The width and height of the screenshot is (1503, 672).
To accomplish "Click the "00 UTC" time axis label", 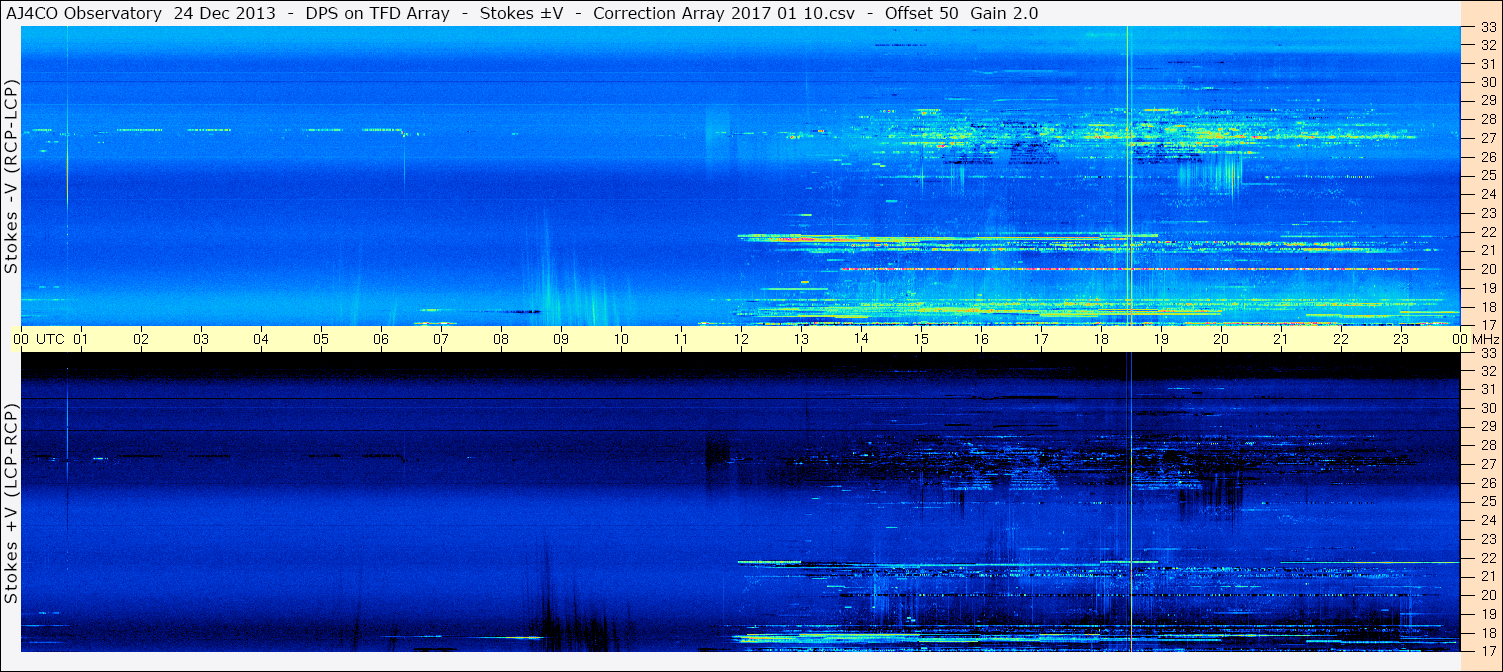I will click(x=39, y=339).
